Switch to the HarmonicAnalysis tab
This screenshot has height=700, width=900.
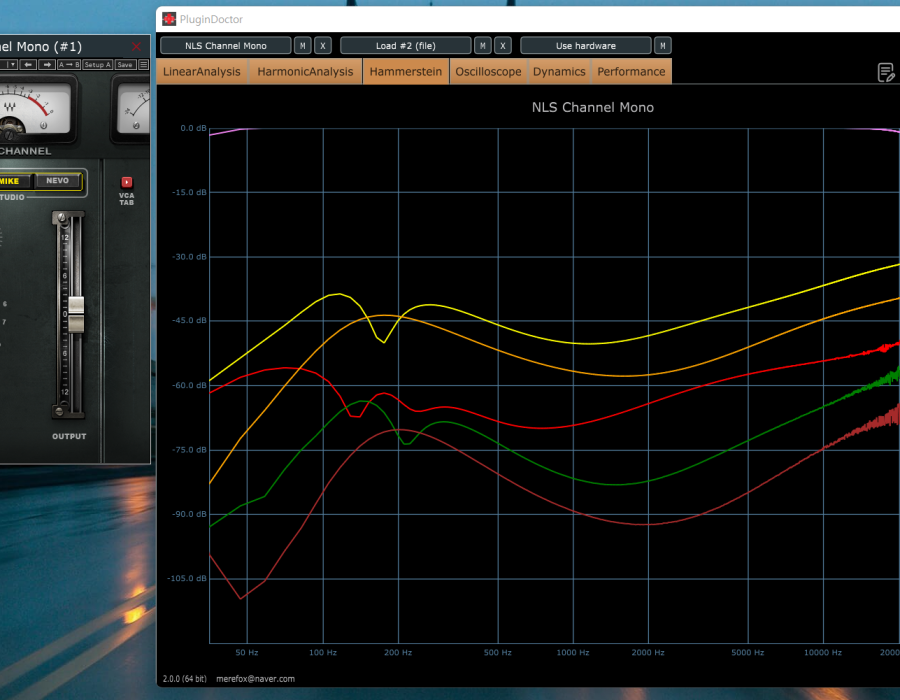[305, 72]
